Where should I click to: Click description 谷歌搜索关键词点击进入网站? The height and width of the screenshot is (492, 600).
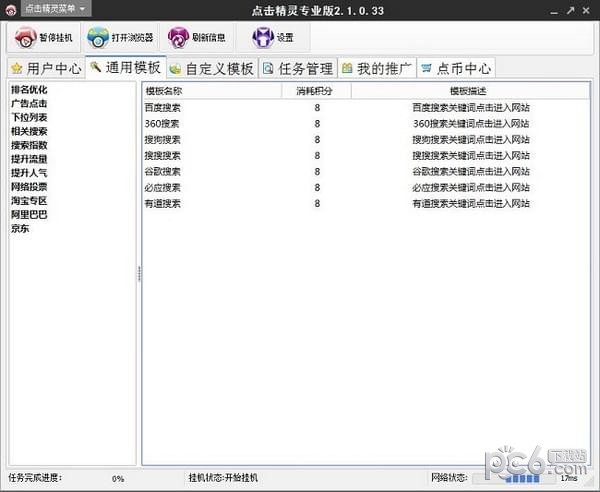(x=471, y=171)
